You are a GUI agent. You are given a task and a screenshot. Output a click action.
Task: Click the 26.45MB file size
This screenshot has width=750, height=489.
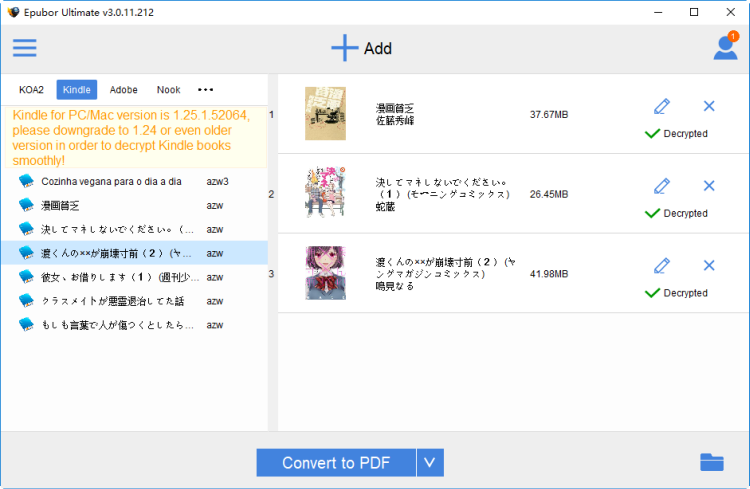point(549,194)
